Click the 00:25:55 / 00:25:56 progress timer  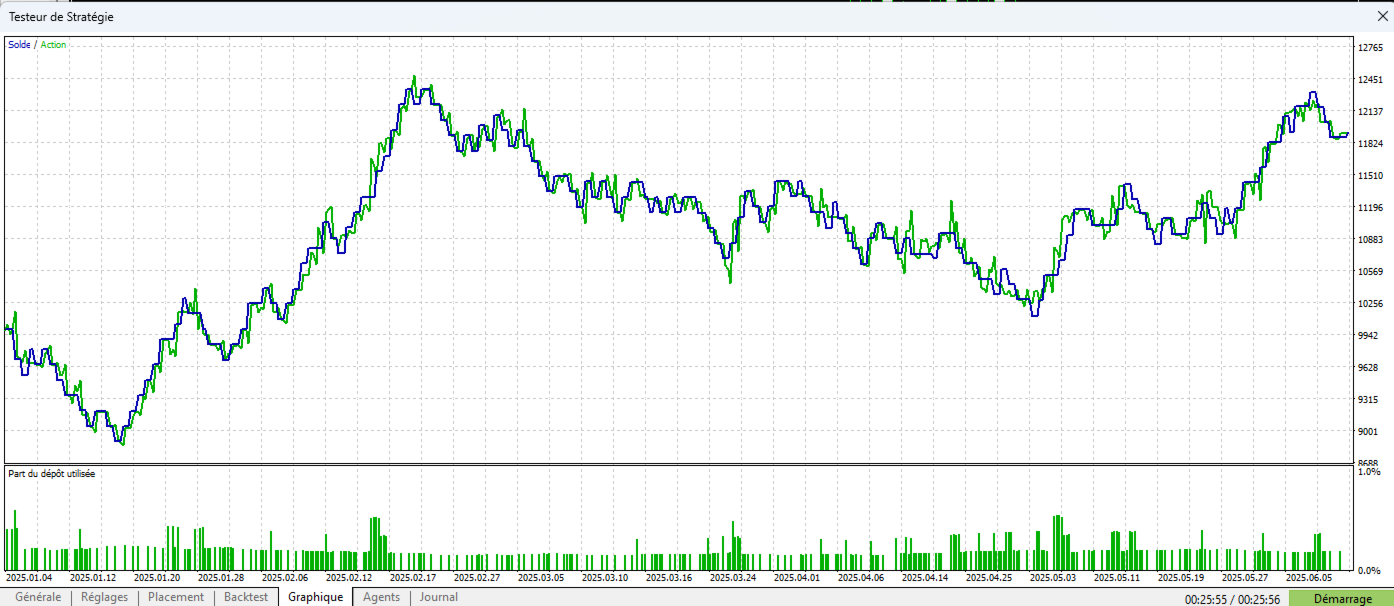click(1233, 598)
